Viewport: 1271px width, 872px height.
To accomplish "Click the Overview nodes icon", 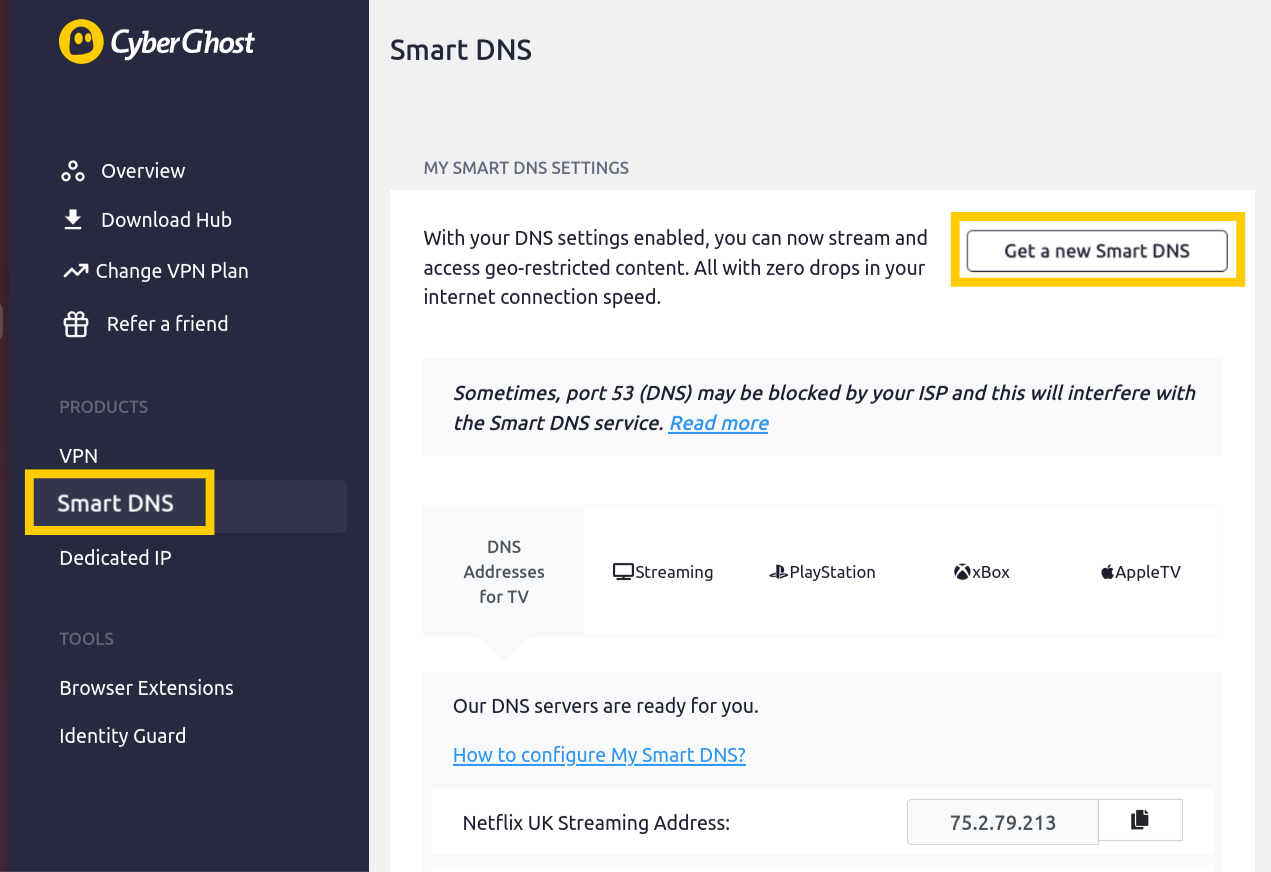I will tap(73, 171).
